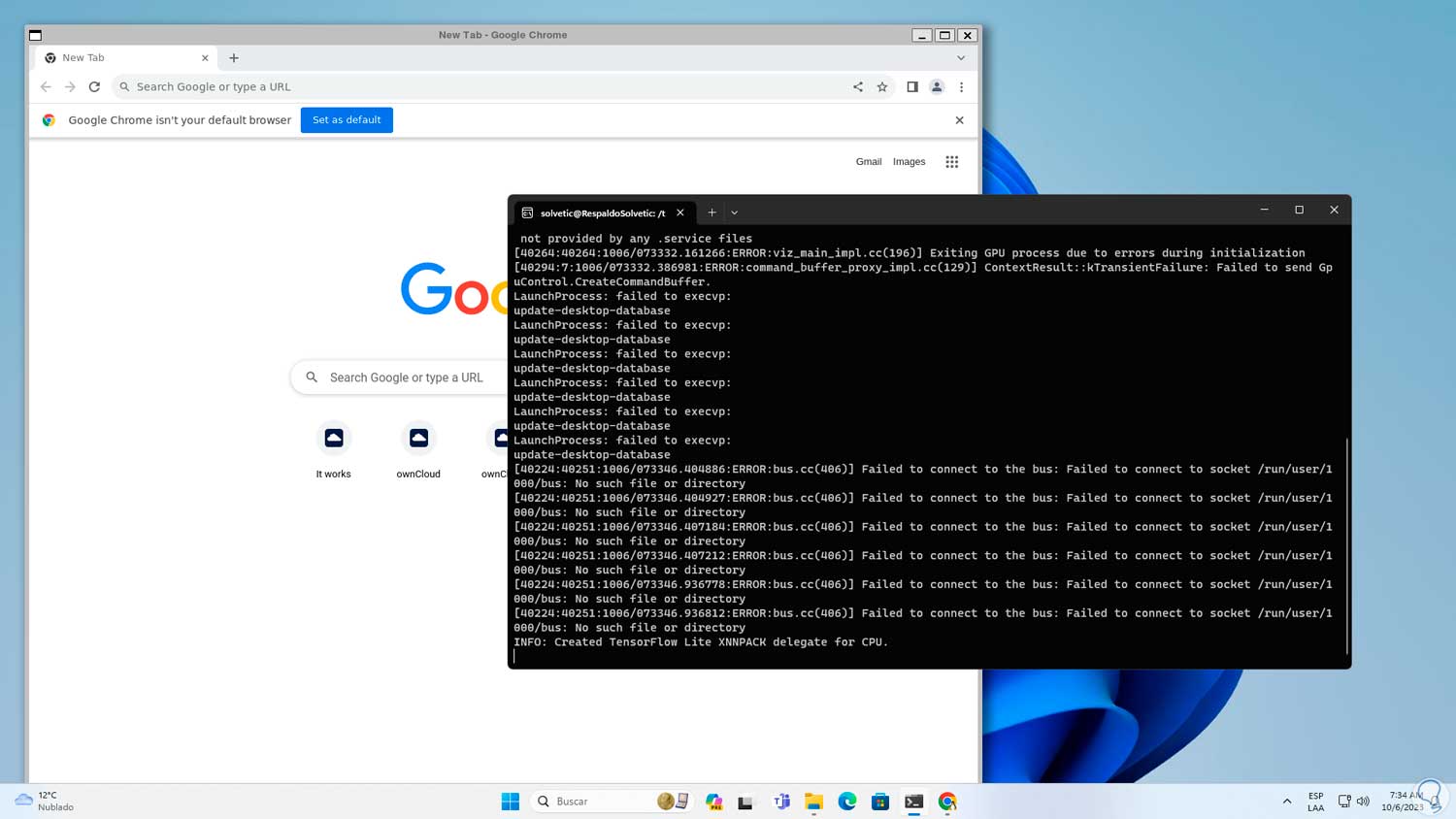Switch to Windows Terminal in the taskbar
Screen dimensions: 1456x819
coord(913,802)
